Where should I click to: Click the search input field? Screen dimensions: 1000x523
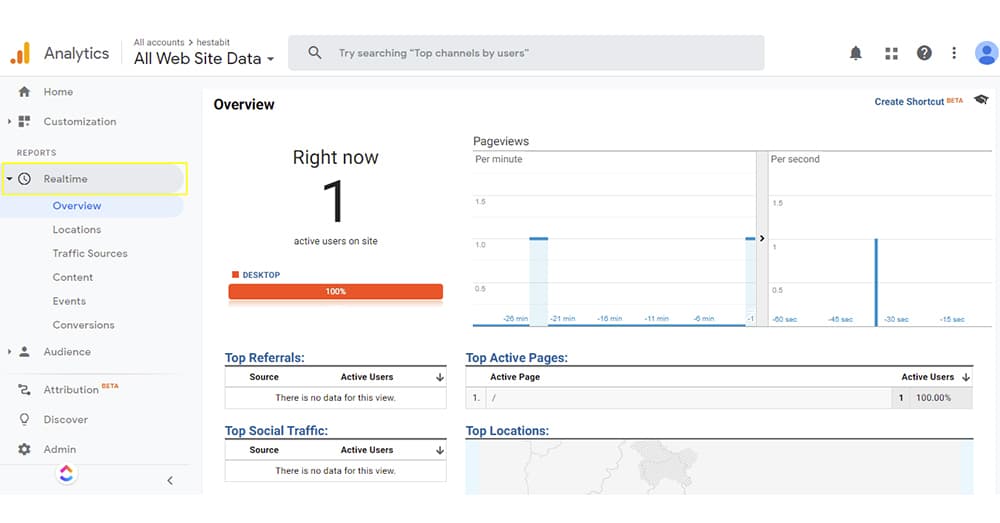point(540,53)
